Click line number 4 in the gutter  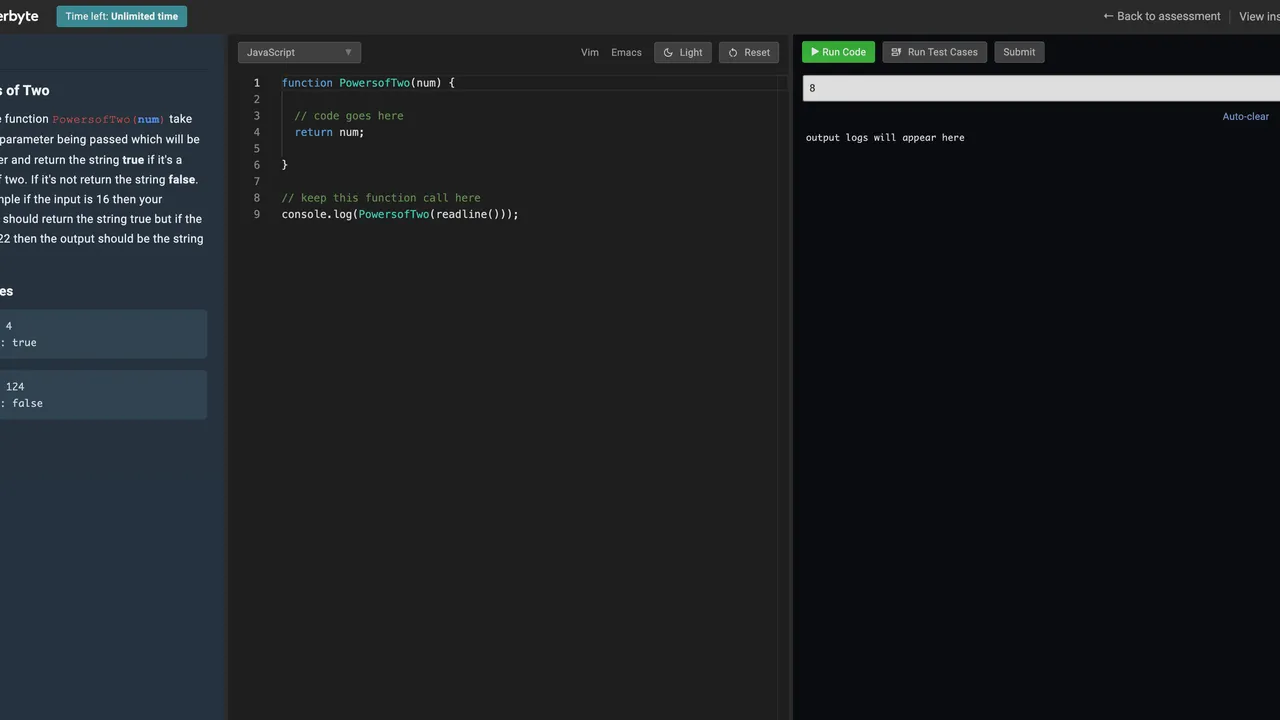tap(257, 132)
